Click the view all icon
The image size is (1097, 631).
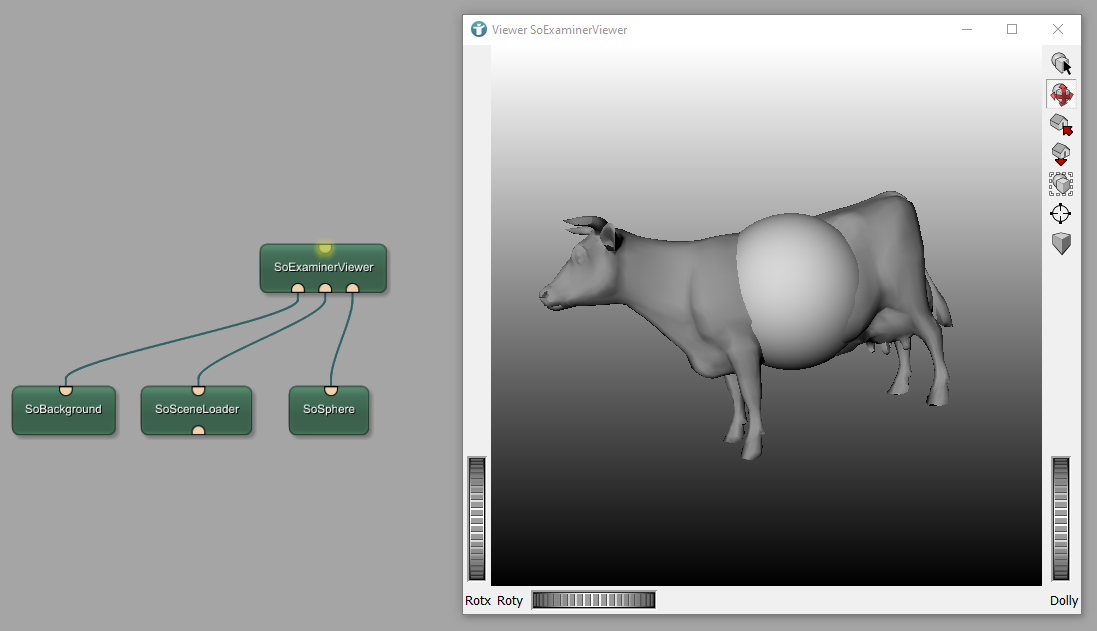pos(1060,184)
